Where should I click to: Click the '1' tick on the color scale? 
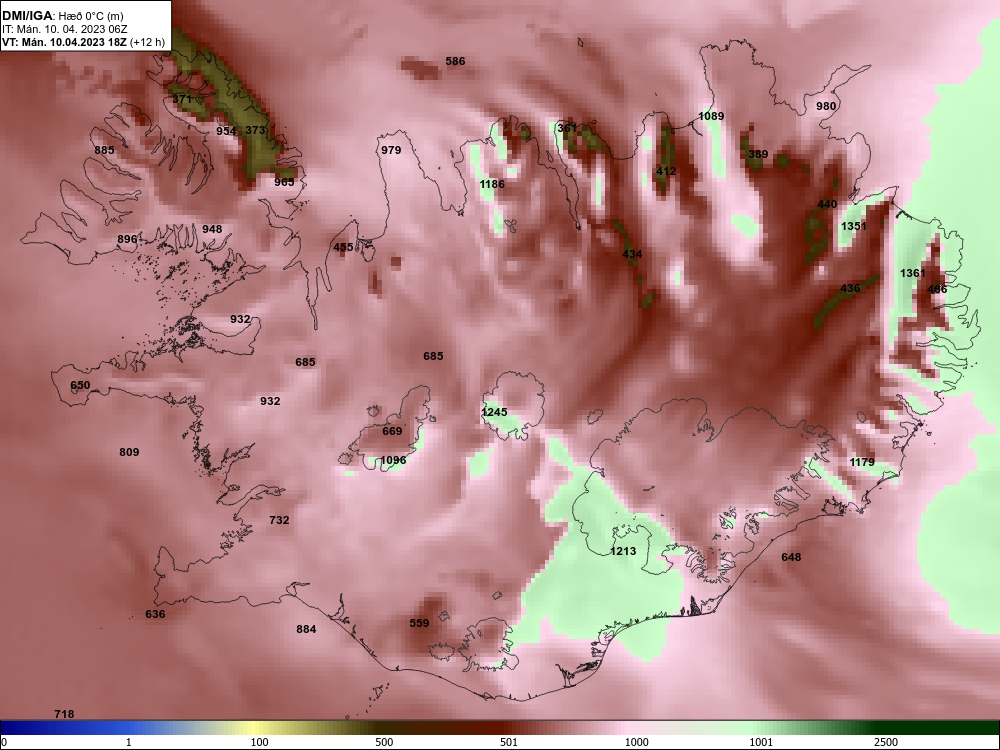[x=129, y=742]
